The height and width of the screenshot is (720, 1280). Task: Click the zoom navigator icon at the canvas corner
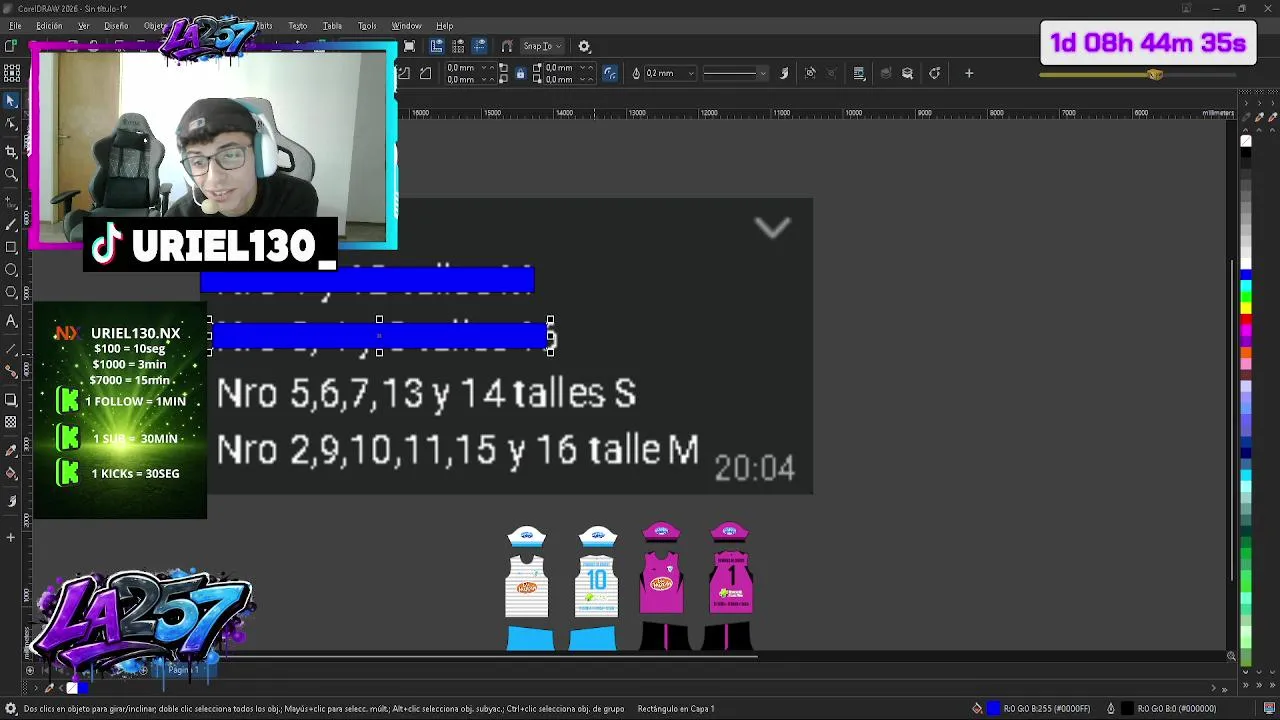[1231, 656]
